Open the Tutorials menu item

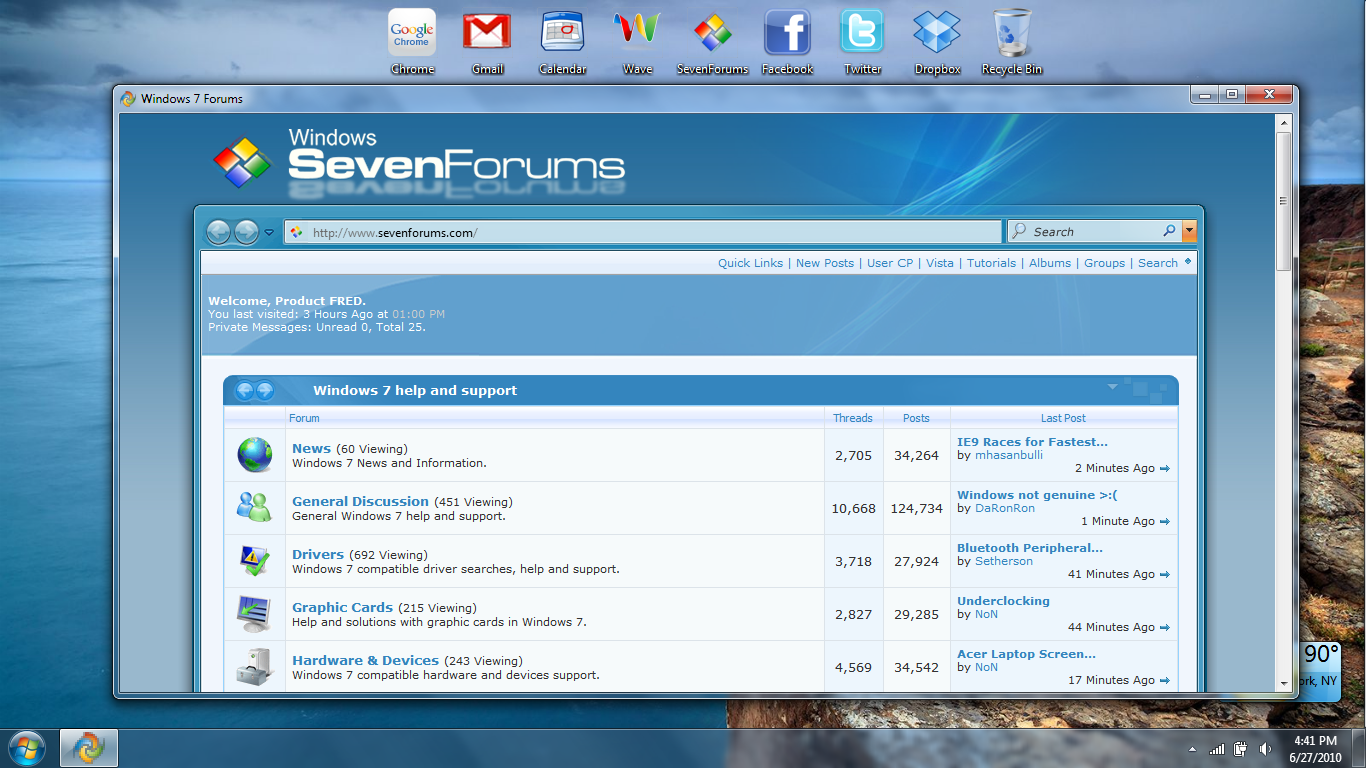[991, 263]
